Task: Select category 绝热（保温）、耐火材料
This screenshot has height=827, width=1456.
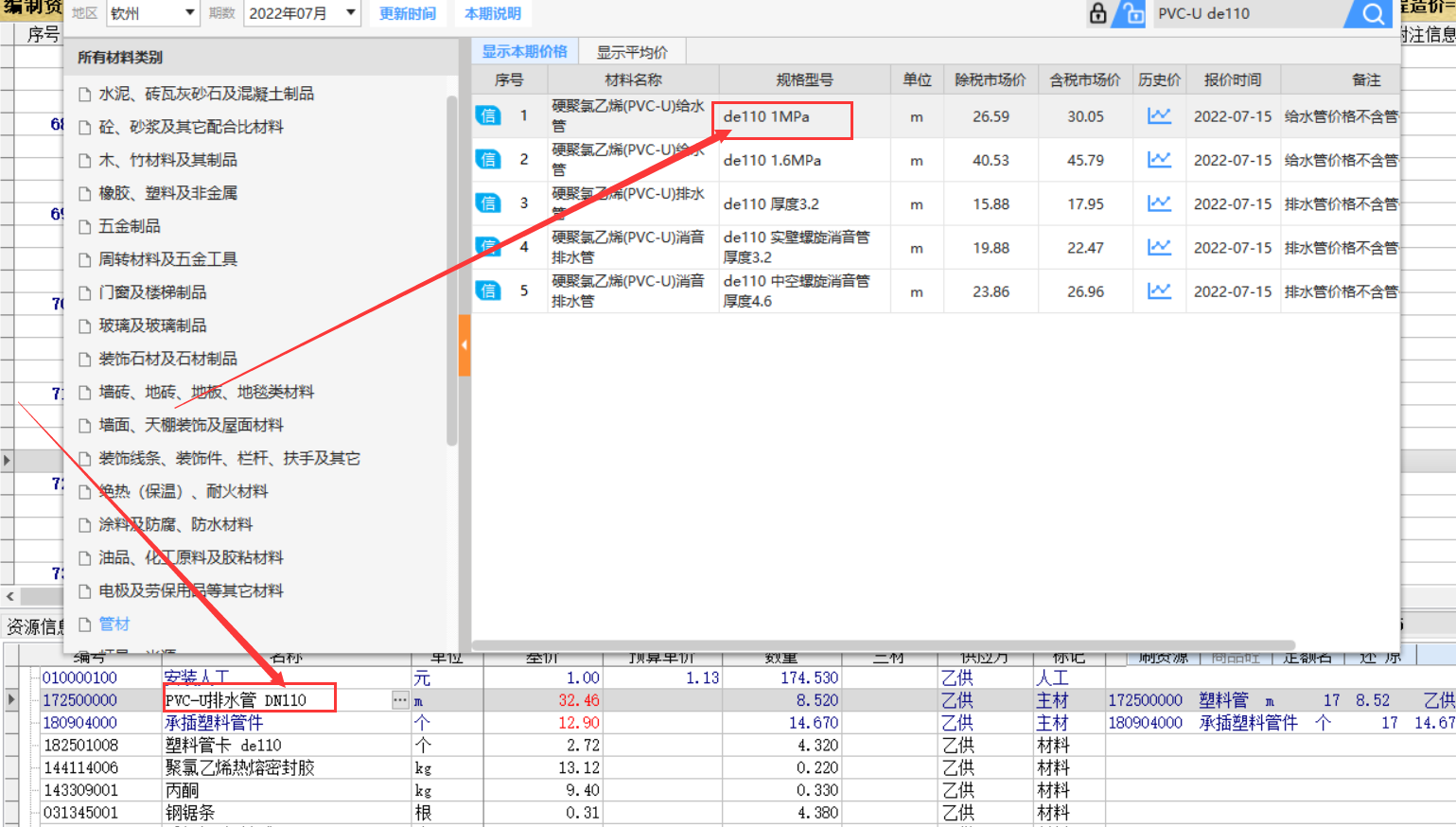Action: (x=184, y=491)
